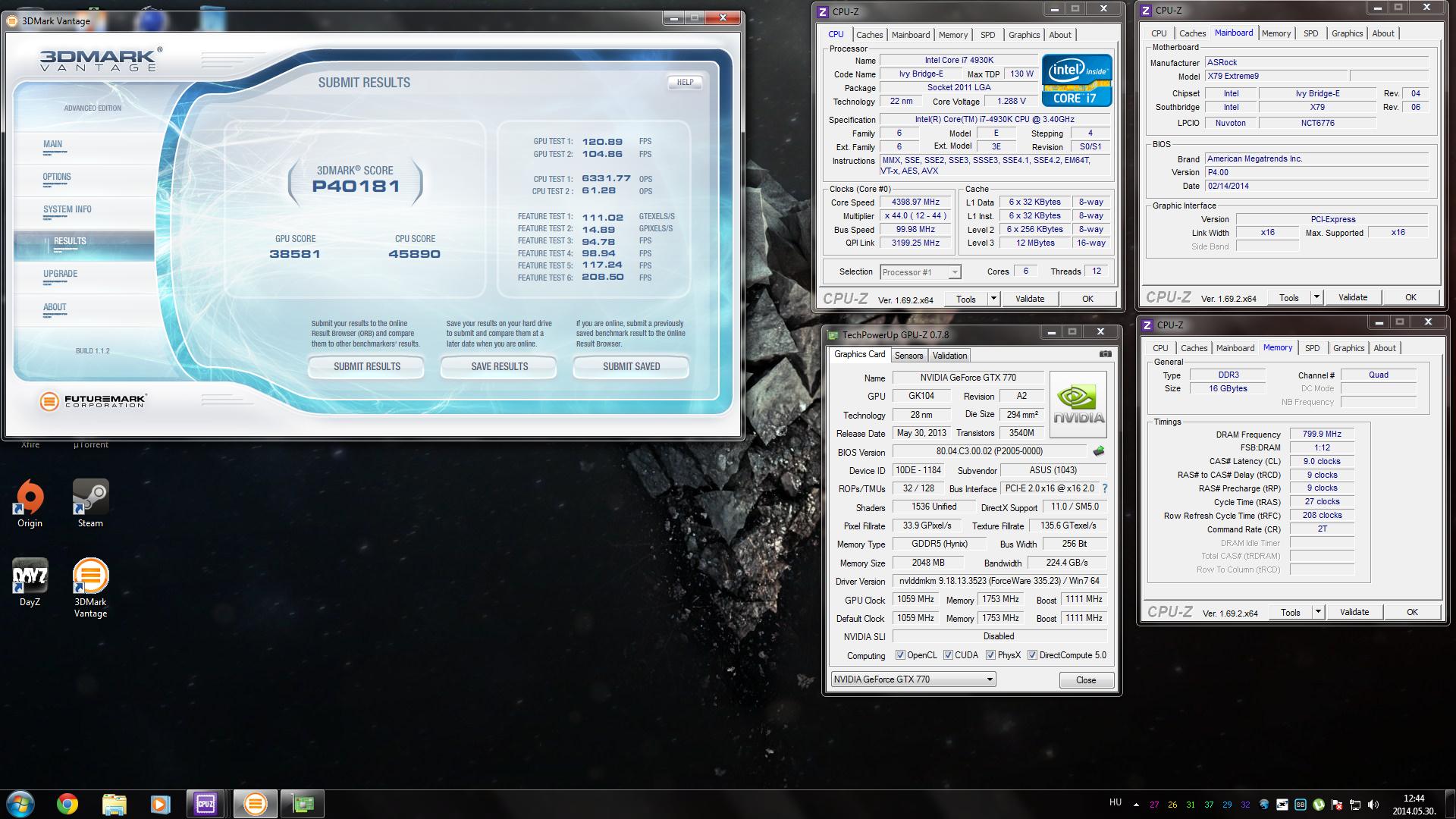
Task: Open the Windows Start orb
Action: click(x=20, y=804)
